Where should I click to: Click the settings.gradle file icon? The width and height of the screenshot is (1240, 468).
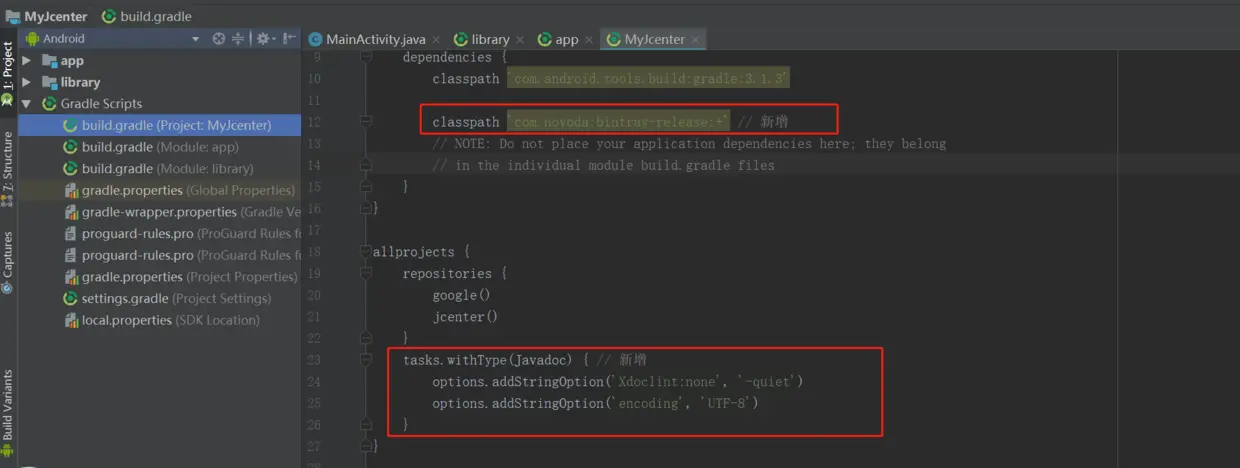[x=71, y=298]
